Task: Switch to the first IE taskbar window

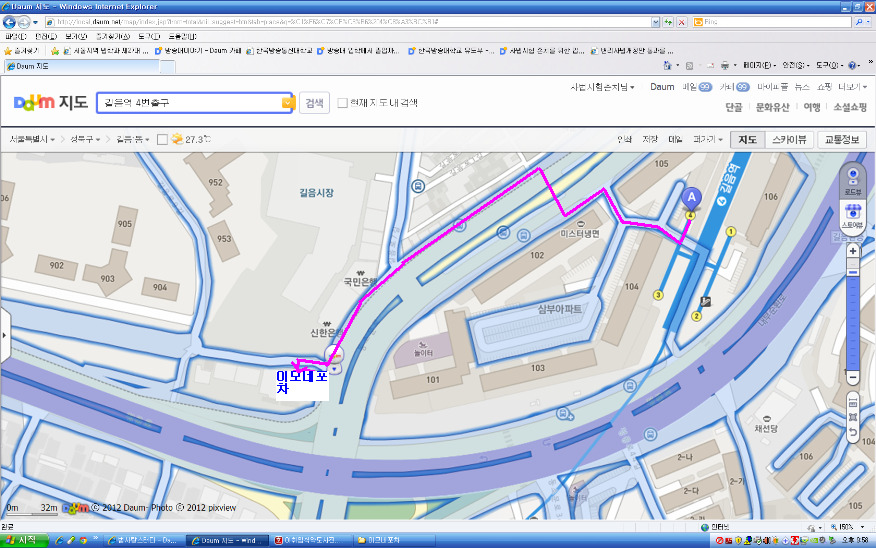Action: click(144, 540)
